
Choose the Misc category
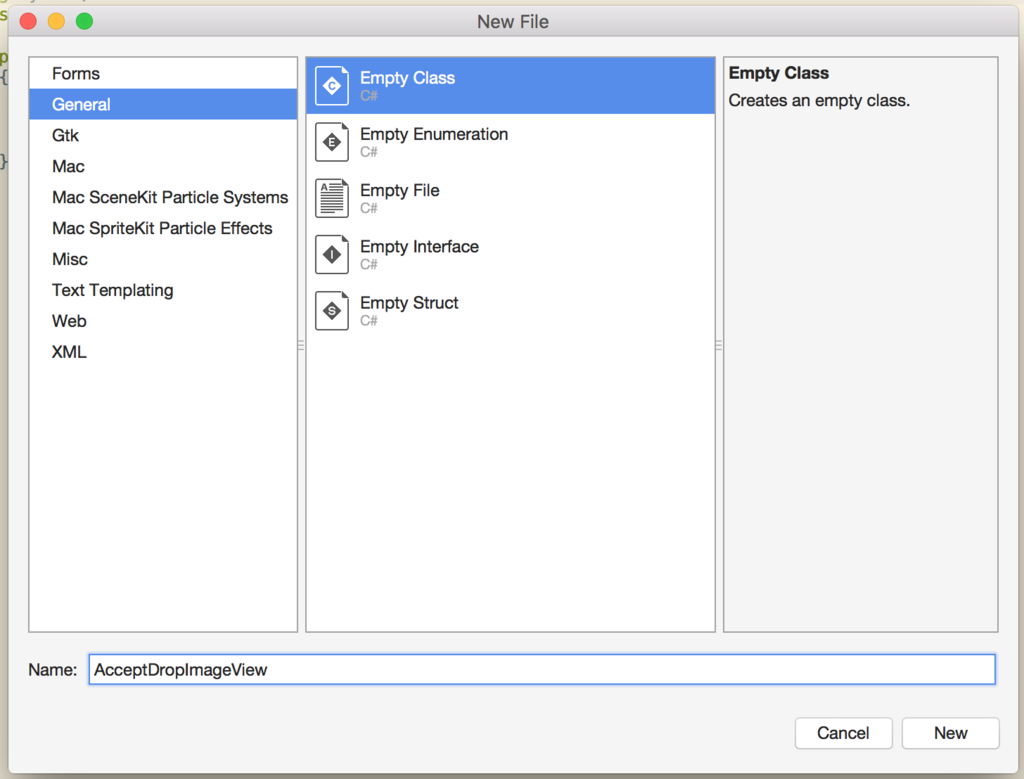coord(163,259)
